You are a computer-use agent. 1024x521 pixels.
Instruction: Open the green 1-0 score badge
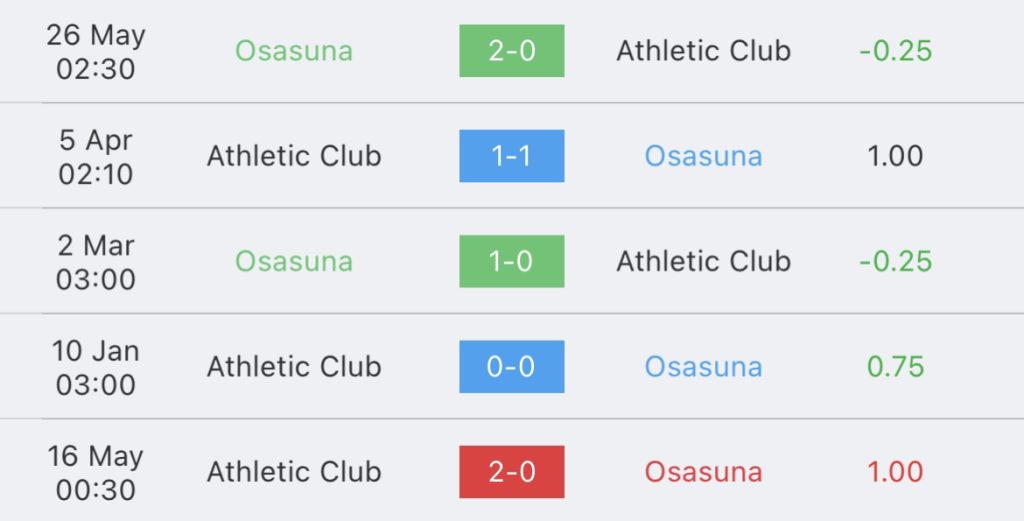(511, 261)
